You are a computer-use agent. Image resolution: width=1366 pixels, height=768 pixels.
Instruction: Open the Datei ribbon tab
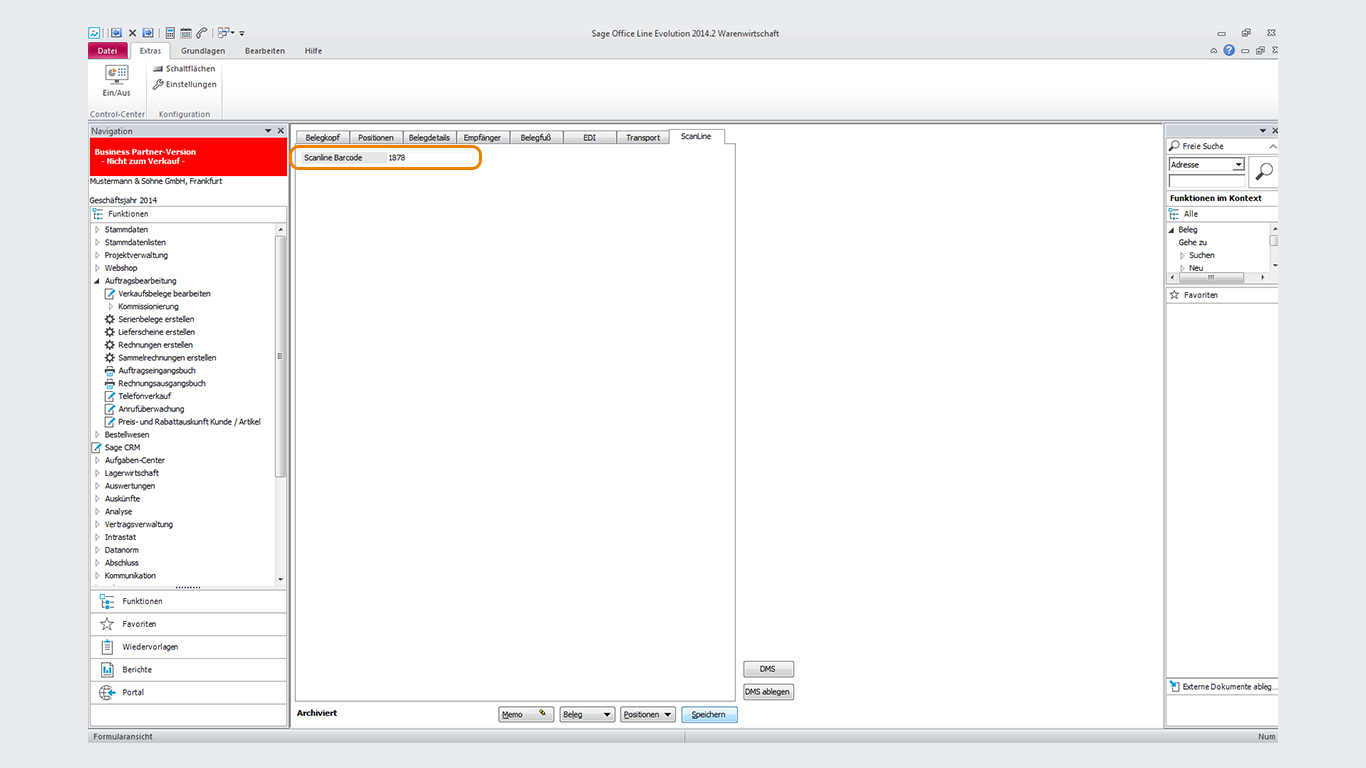[x=107, y=51]
